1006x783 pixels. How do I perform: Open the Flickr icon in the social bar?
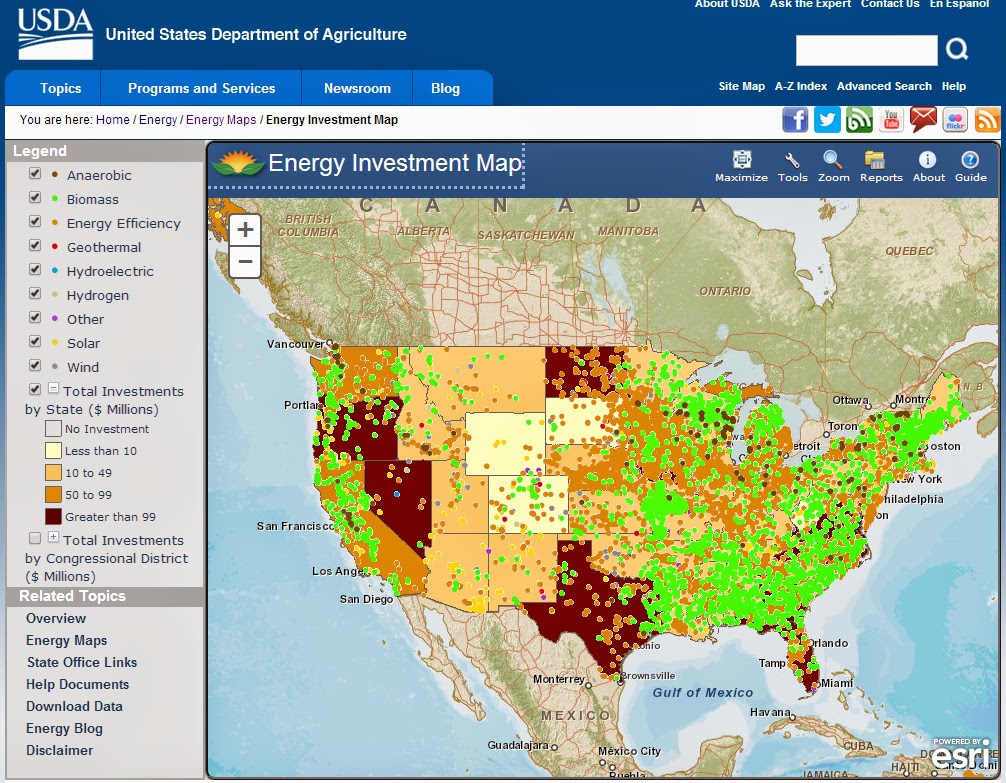(x=955, y=119)
